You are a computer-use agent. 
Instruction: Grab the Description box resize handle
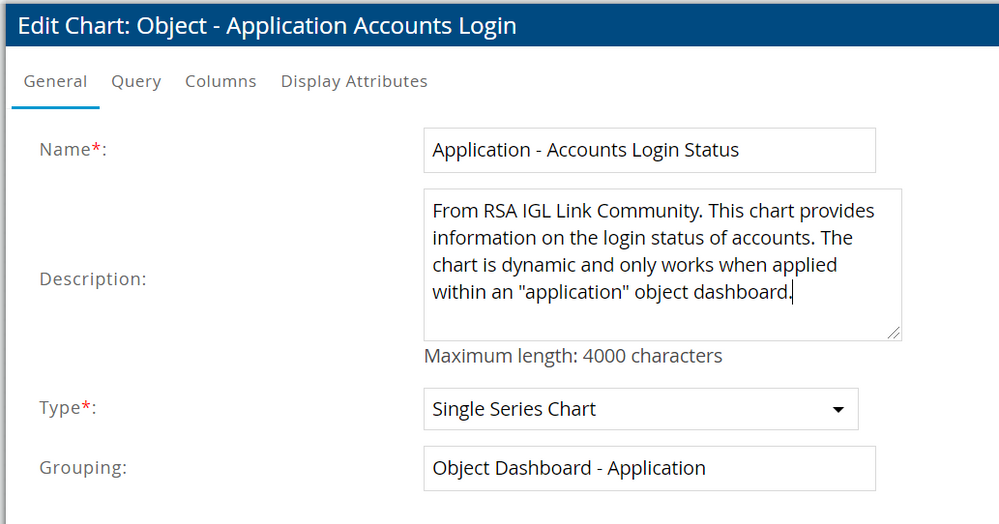(892, 332)
